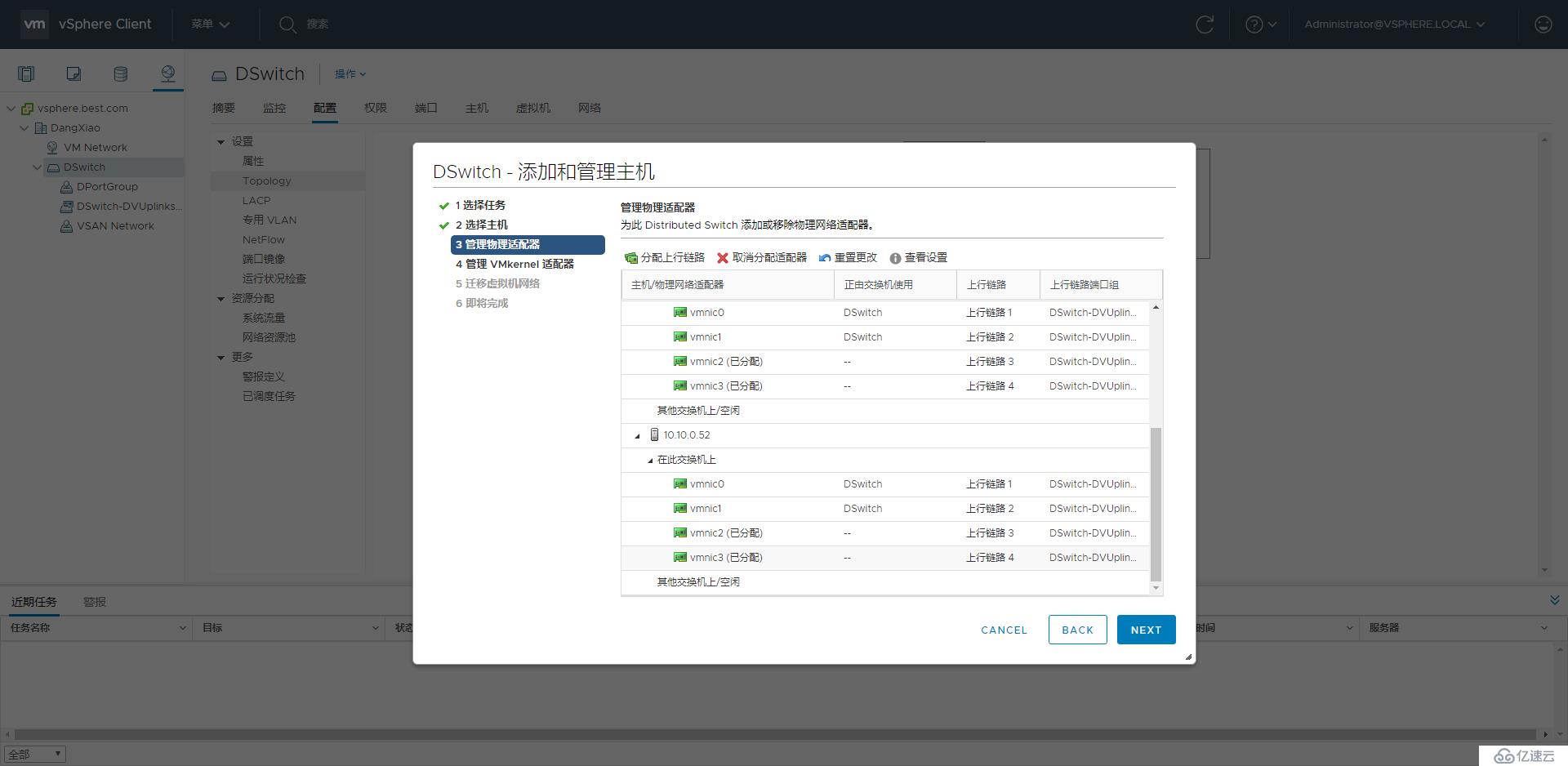Click the smiley feedback icon
1568x766 pixels.
tap(1543, 24)
